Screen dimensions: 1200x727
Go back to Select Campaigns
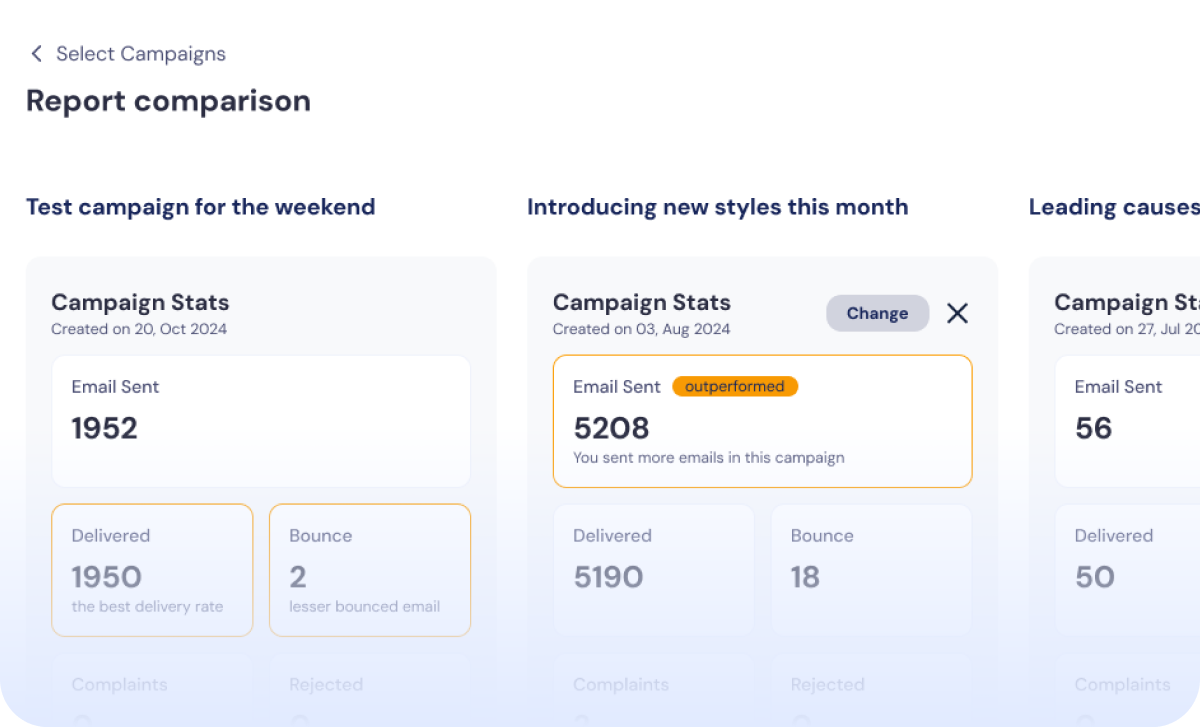(140, 54)
